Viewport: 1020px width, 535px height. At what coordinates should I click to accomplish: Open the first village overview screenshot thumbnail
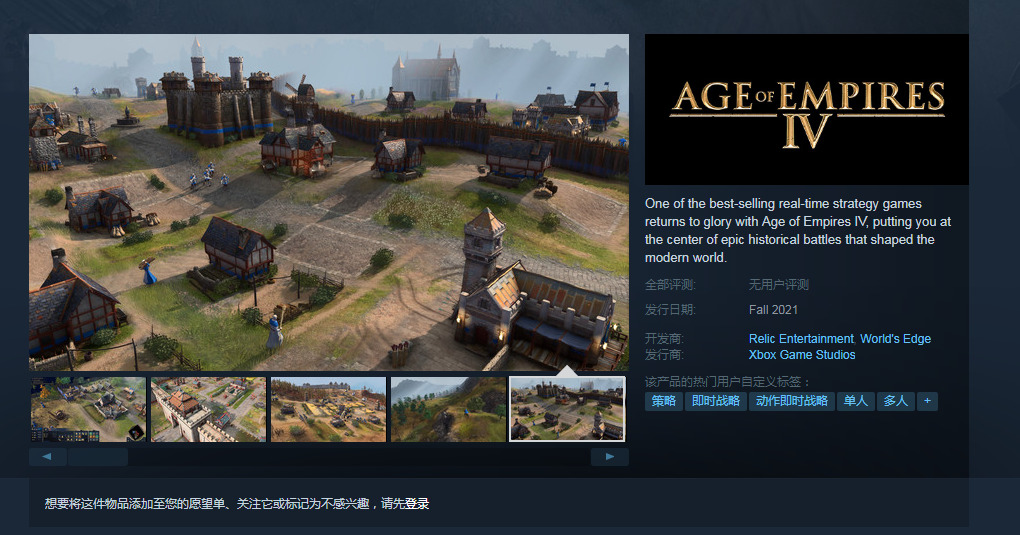pos(88,409)
